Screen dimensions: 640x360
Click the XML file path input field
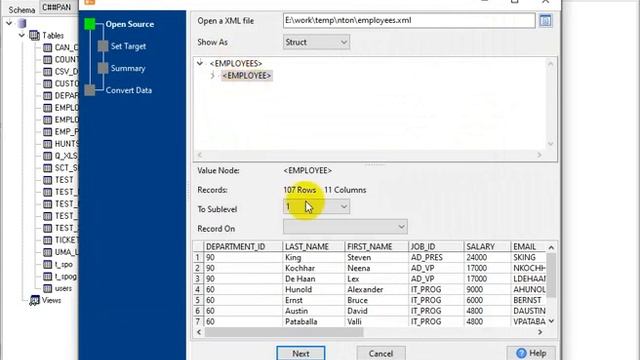pyautogui.click(x=409, y=20)
